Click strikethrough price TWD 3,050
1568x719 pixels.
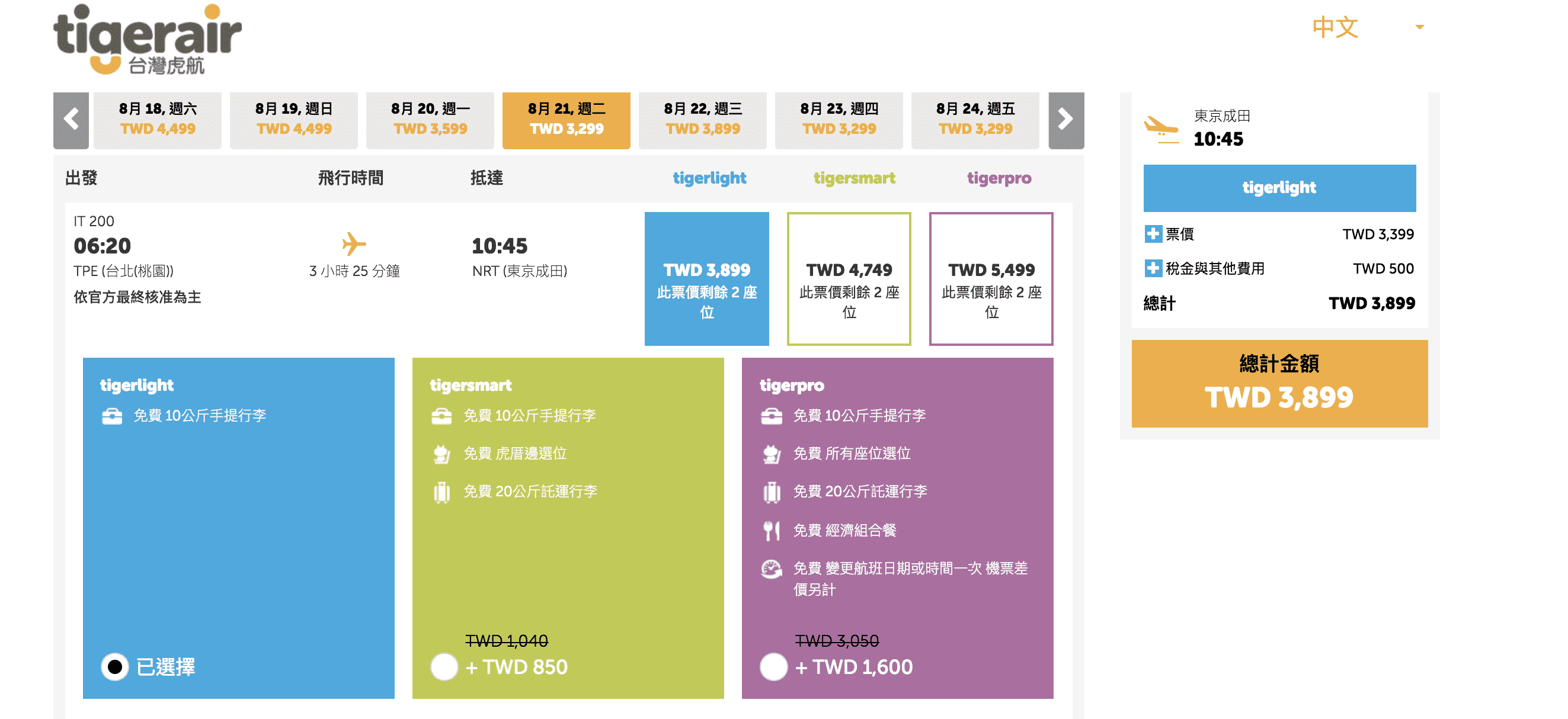pyautogui.click(x=837, y=641)
